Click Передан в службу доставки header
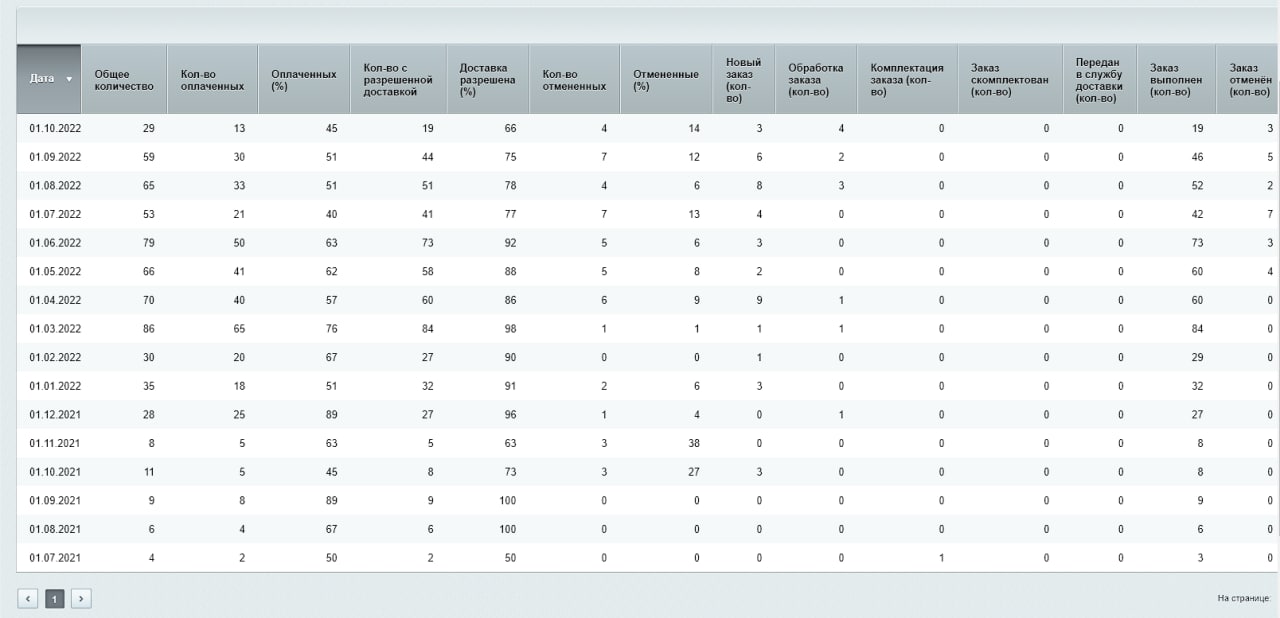 (1099, 80)
